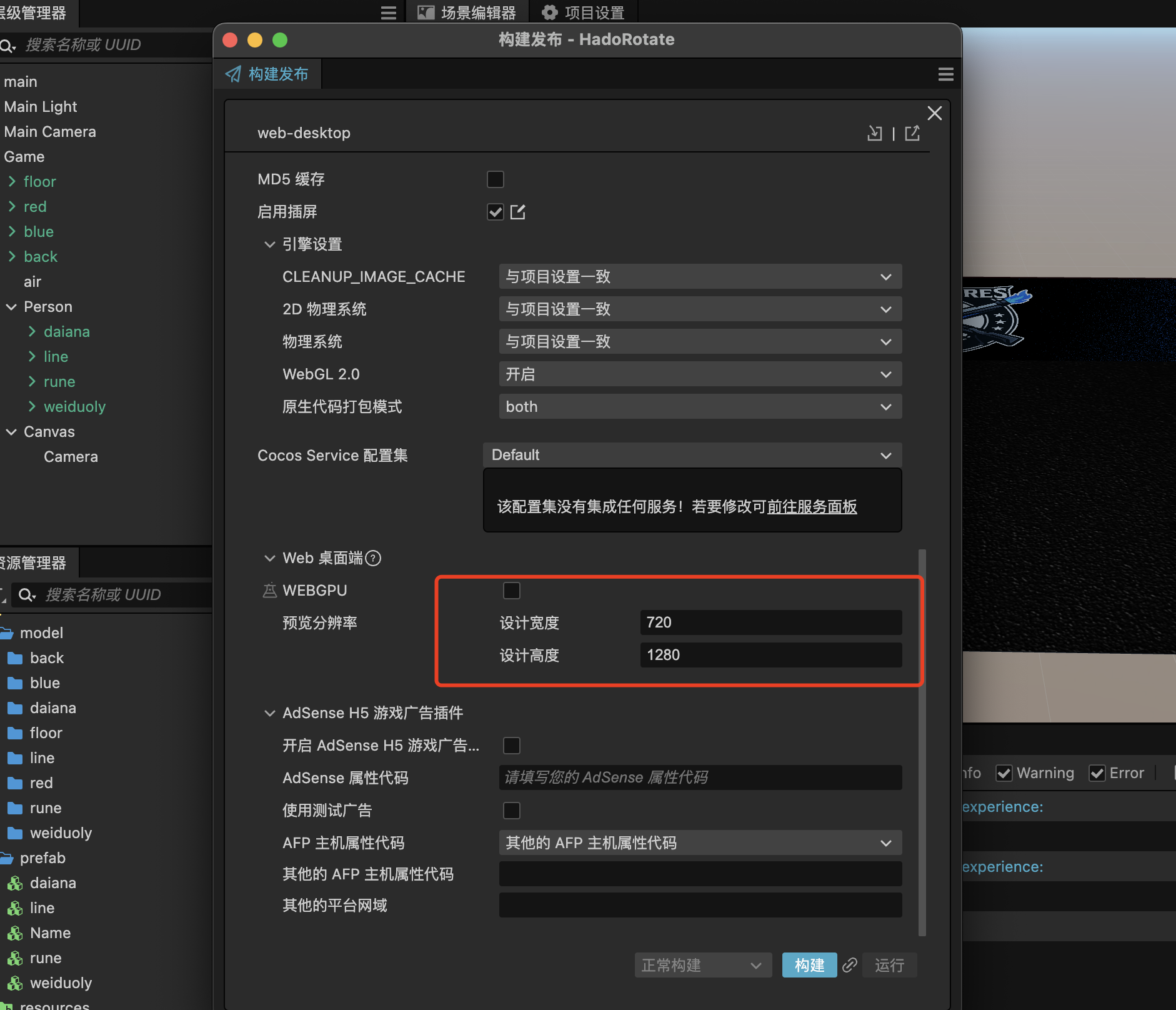Open splash screen settings edit icon
1176x1010 pixels.
point(518,212)
